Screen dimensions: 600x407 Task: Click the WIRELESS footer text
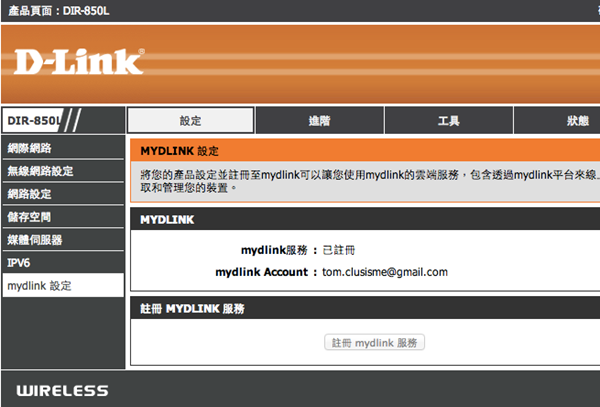click(62, 391)
